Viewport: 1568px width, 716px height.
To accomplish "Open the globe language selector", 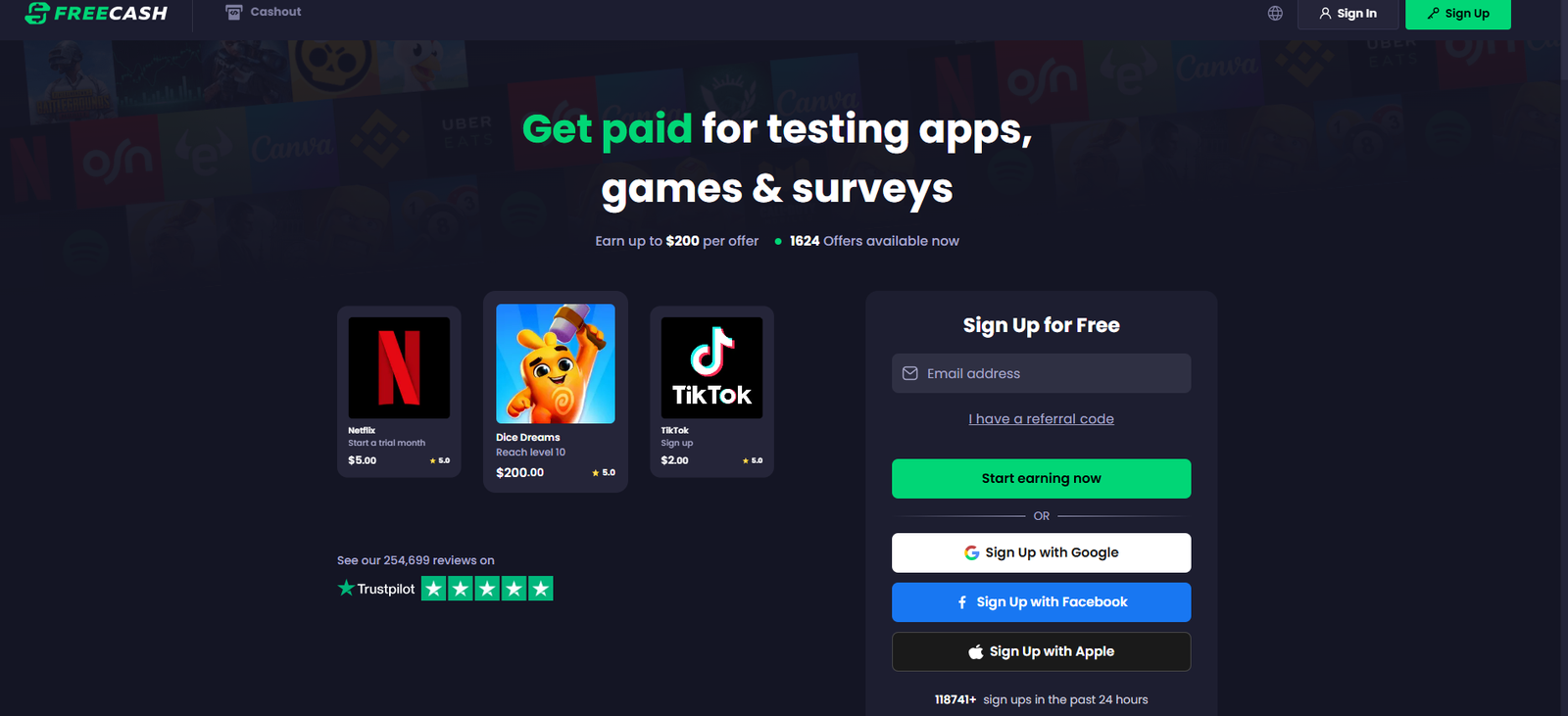I will pos(1275,13).
